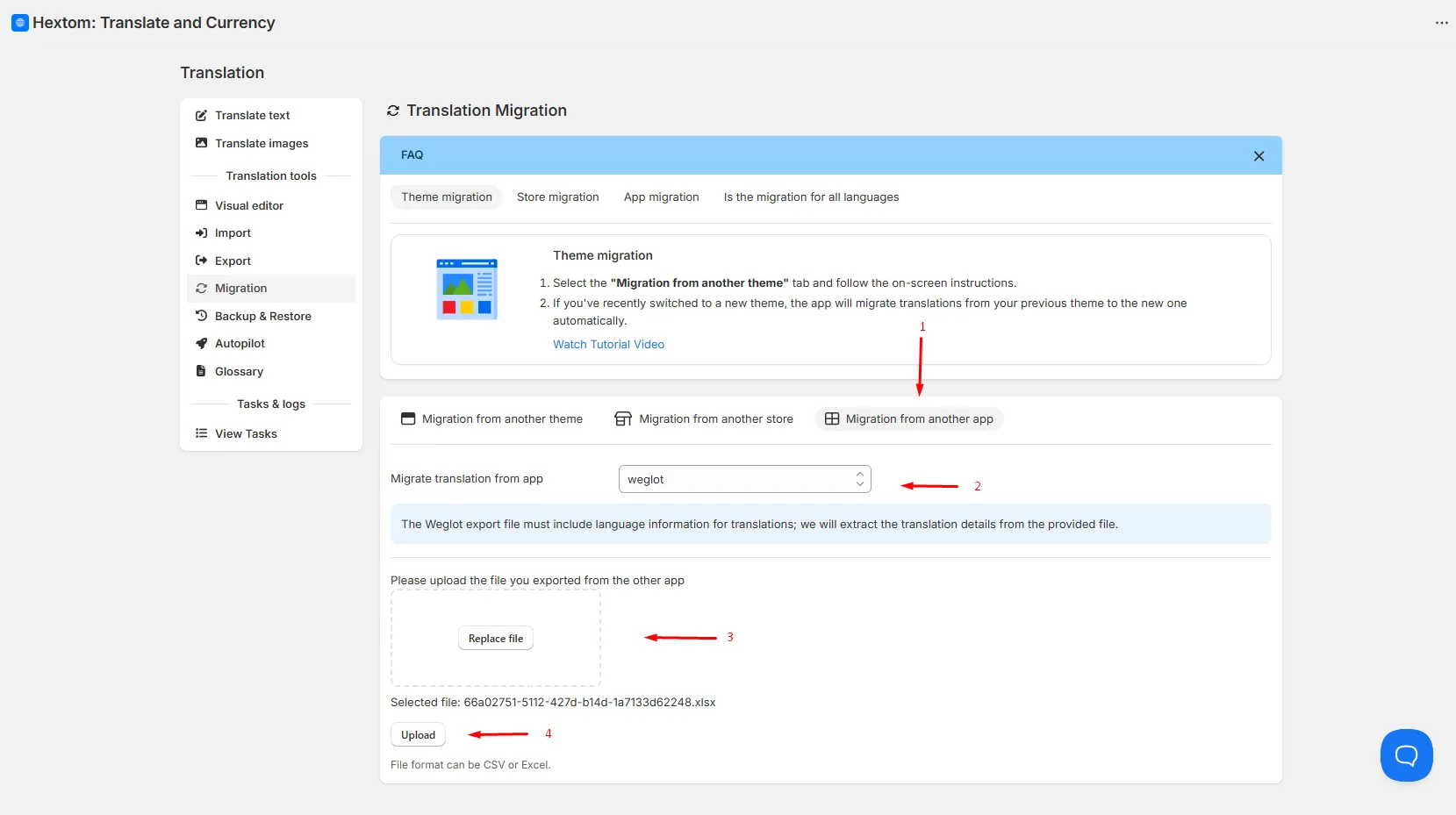Go to Import page

click(271, 233)
